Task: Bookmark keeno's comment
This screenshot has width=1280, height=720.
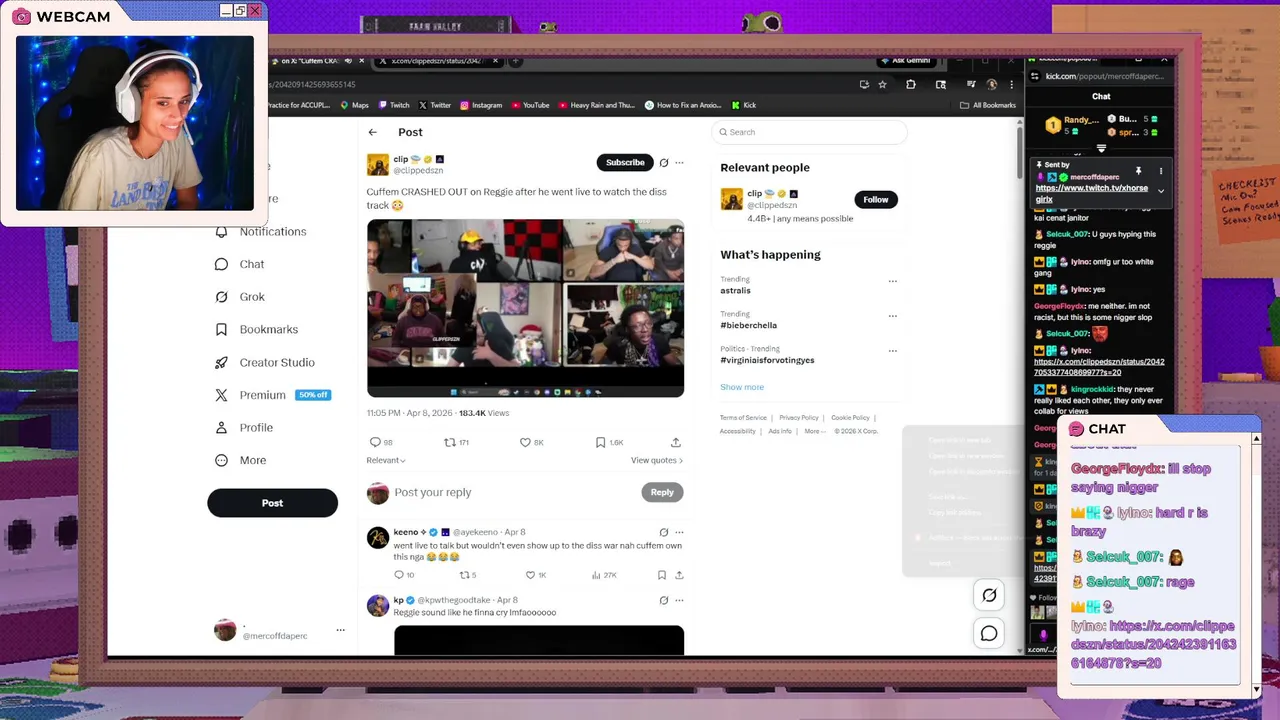Action: pos(661,575)
